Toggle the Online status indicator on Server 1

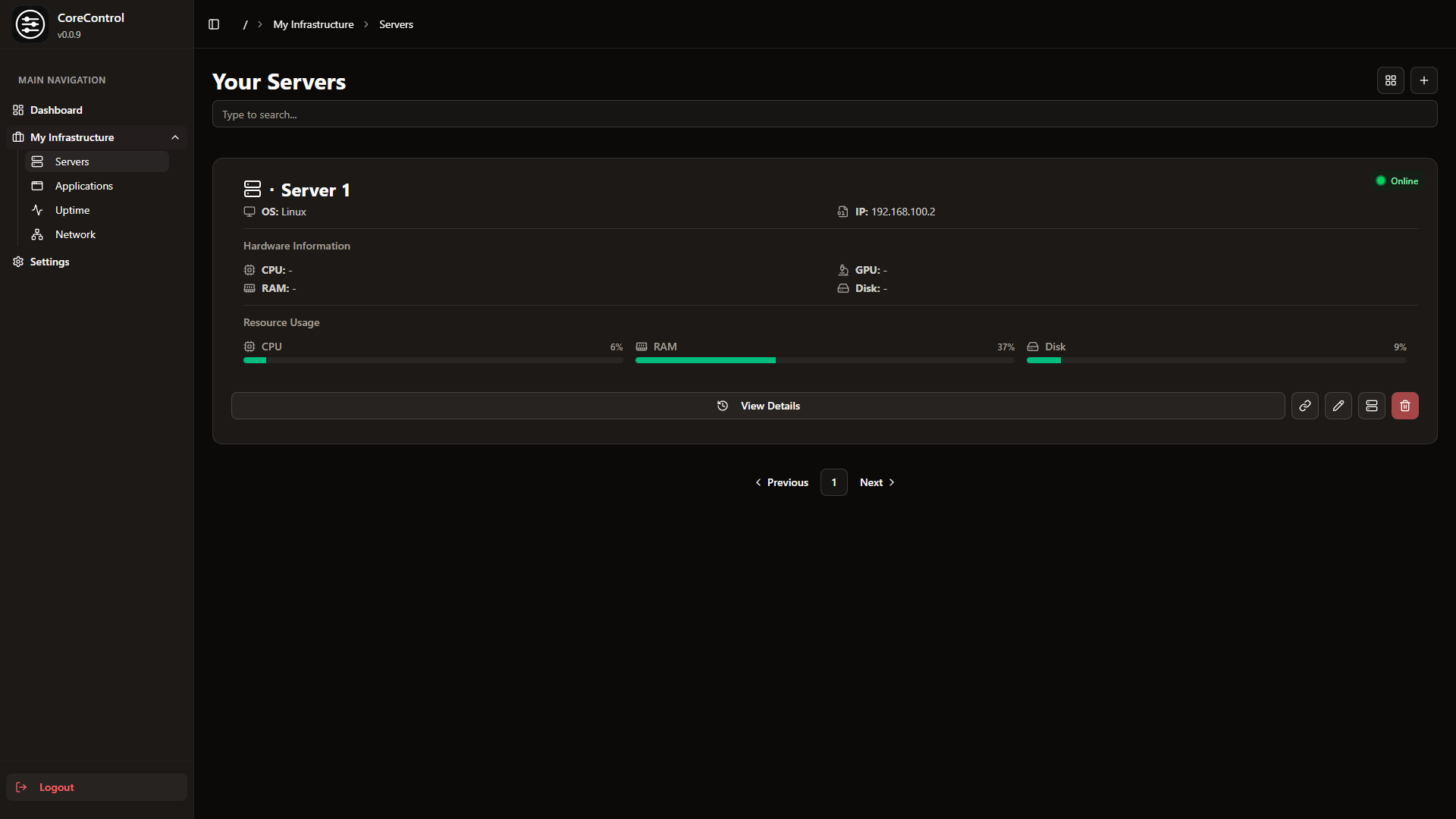click(1396, 180)
